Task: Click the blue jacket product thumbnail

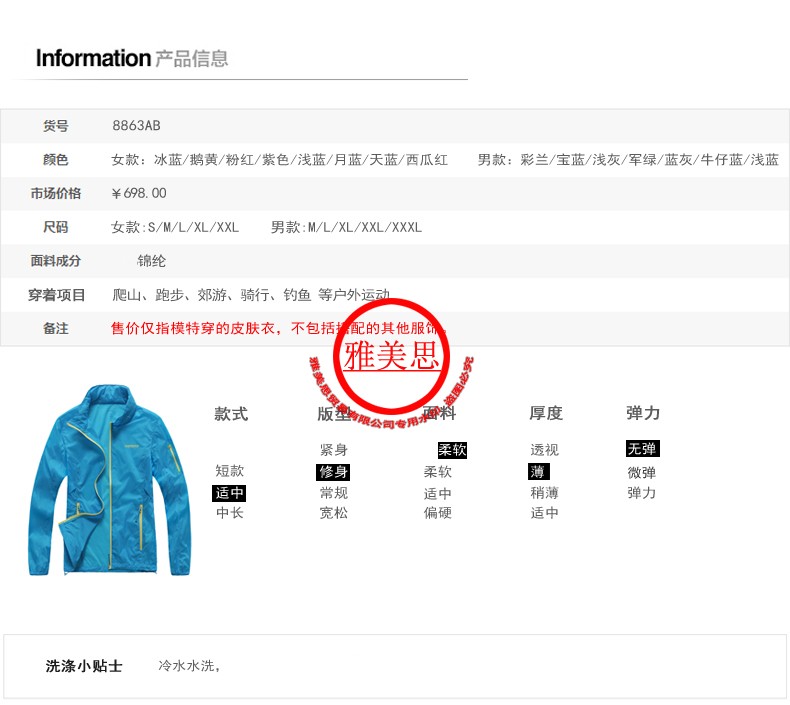Action: 110,480
